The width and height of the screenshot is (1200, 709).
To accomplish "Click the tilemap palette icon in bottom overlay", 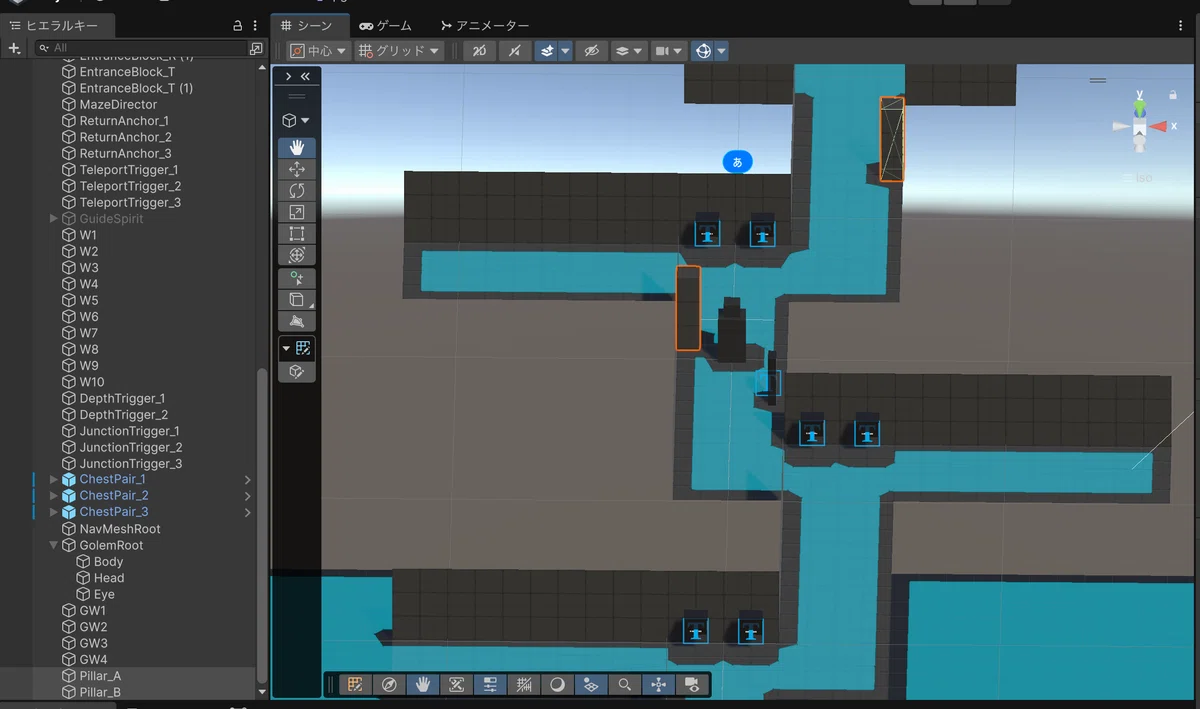I will click(354, 685).
